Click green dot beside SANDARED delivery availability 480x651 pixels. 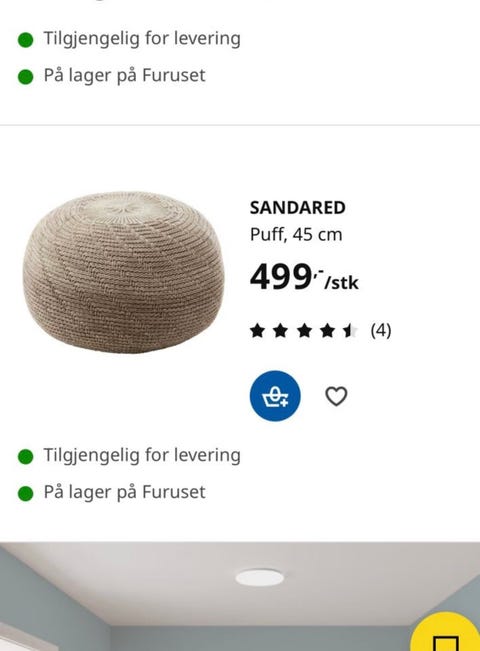[26, 456]
